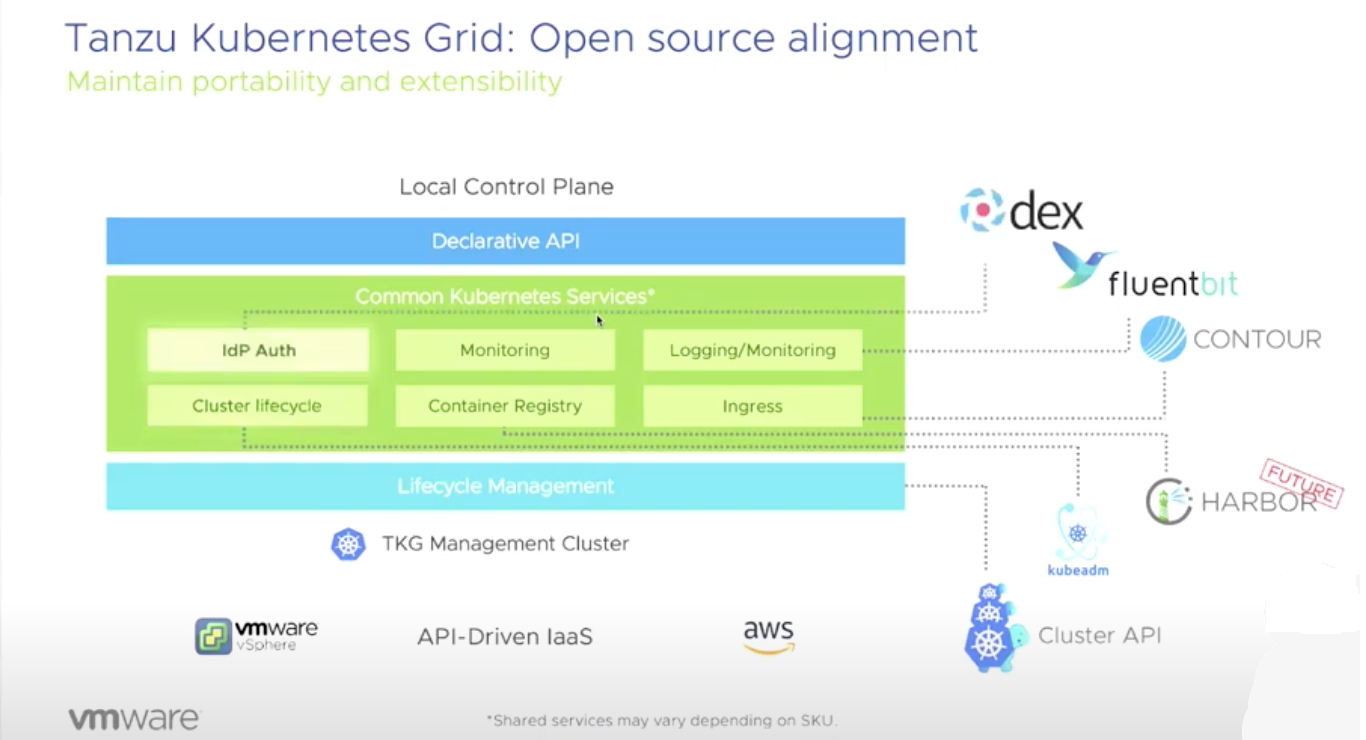This screenshot has height=740, width=1366.
Task: Click the red FUTURE stamp on Harbor
Action: tap(1300, 483)
